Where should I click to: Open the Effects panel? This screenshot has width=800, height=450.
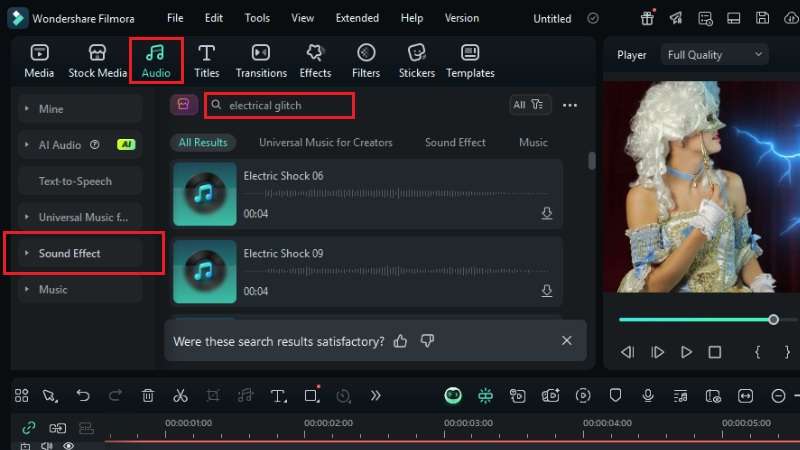315,61
